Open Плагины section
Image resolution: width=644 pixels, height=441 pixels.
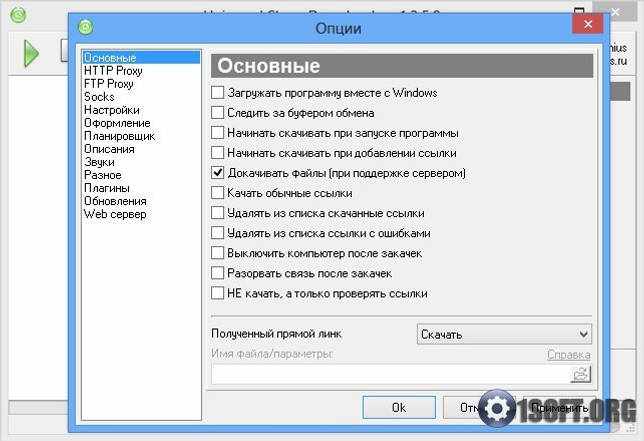tap(107, 188)
